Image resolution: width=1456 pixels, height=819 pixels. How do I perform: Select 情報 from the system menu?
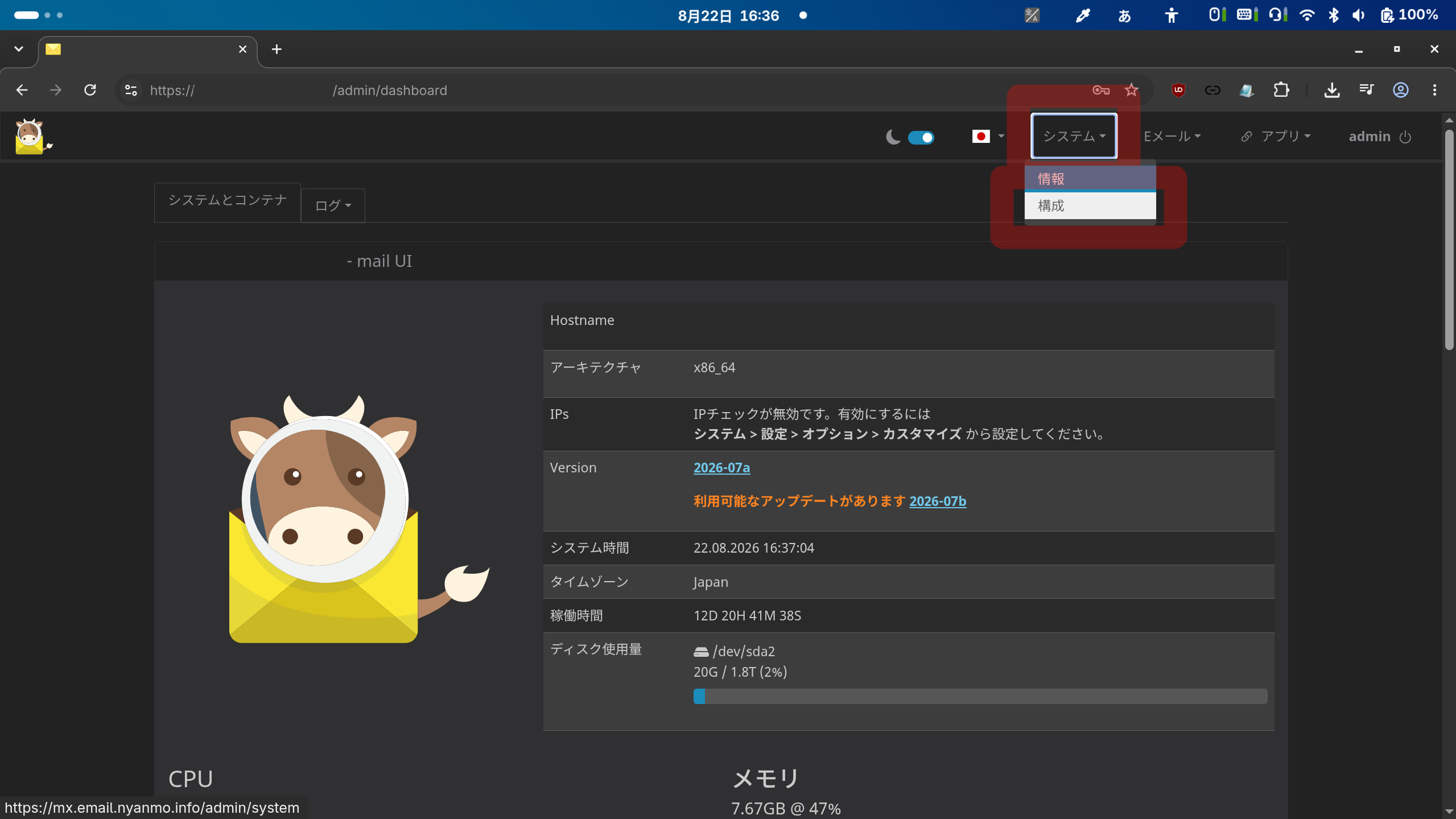point(1090,179)
